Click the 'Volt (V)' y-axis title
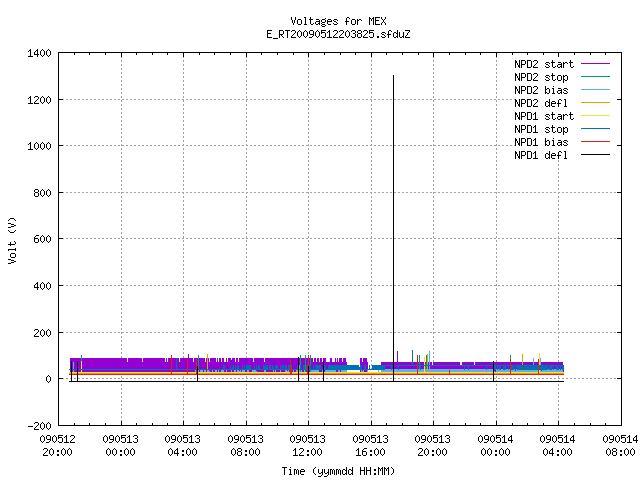The height and width of the screenshot is (480, 640). (x=13, y=240)
